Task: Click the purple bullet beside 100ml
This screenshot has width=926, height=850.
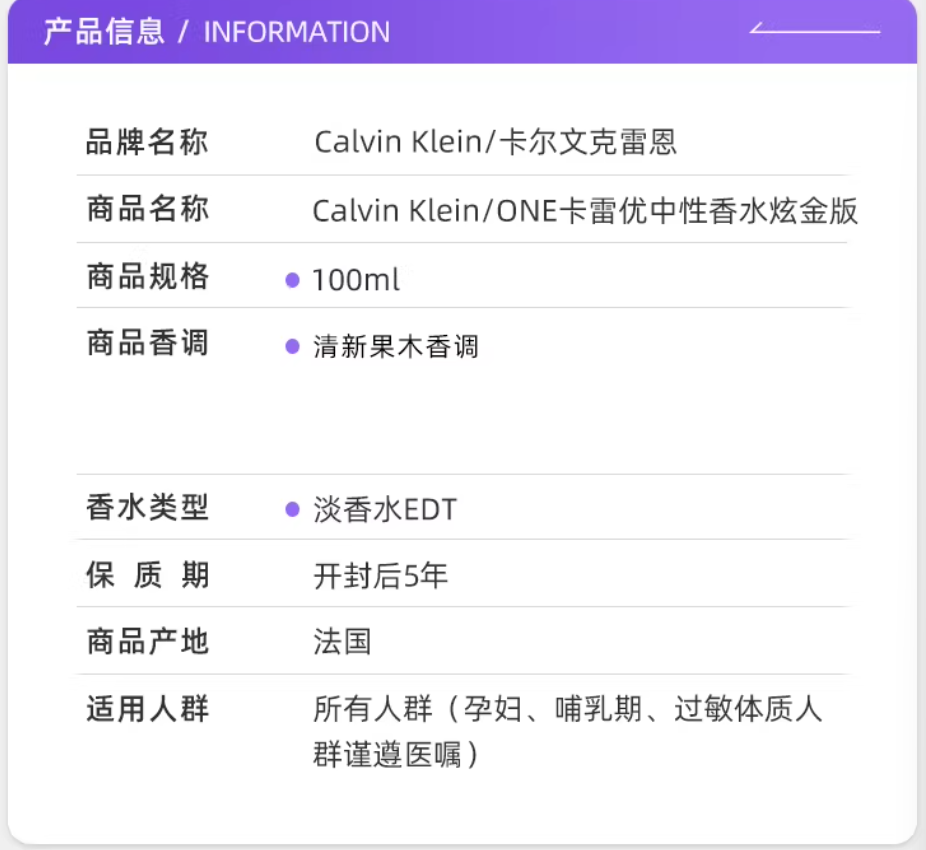Action: [x=292, y=280]
